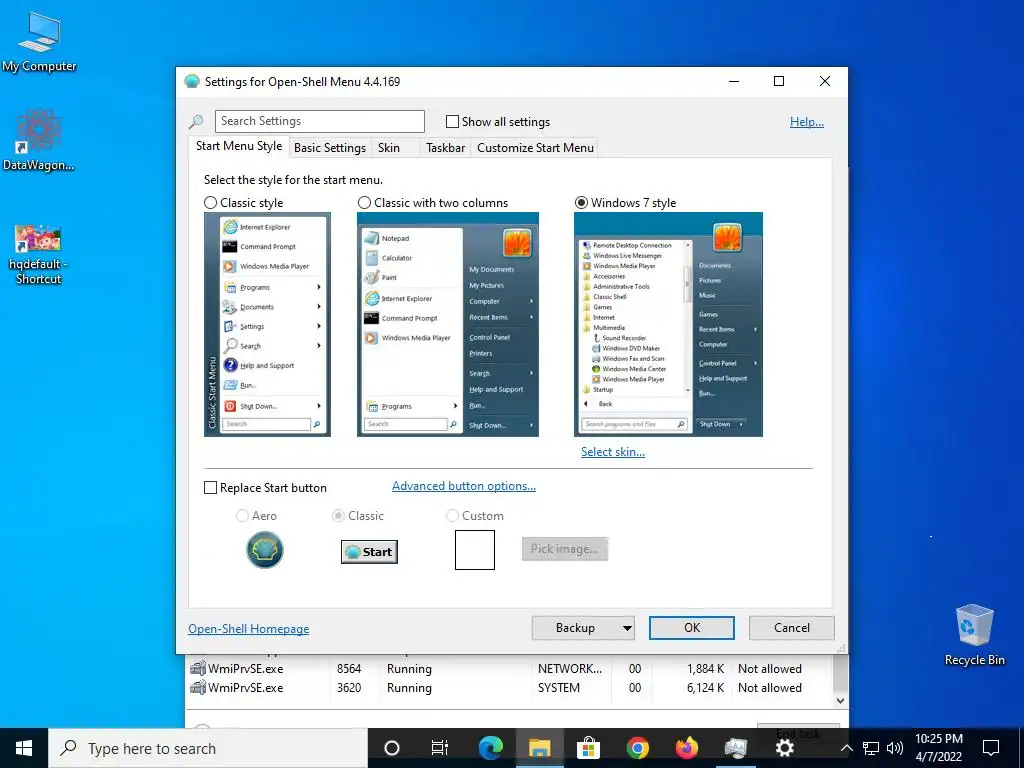Switch to Start Menu Style tab
The width and height of the screenshot is (1024, 768).
pos(239,146)
